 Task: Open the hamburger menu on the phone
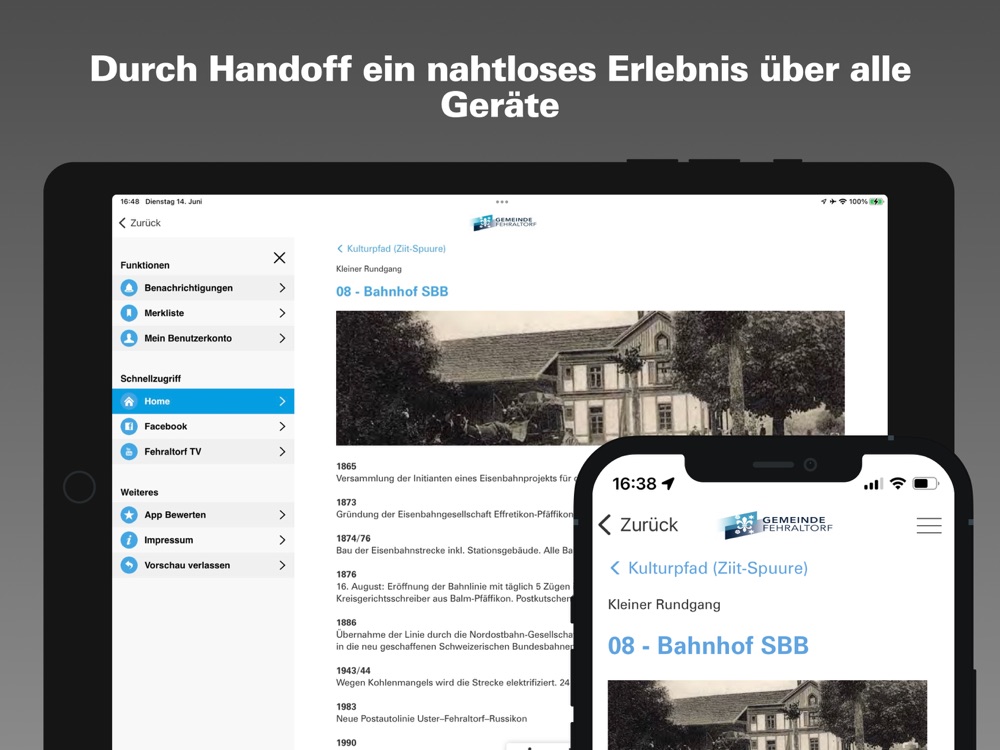click(929, 525)
